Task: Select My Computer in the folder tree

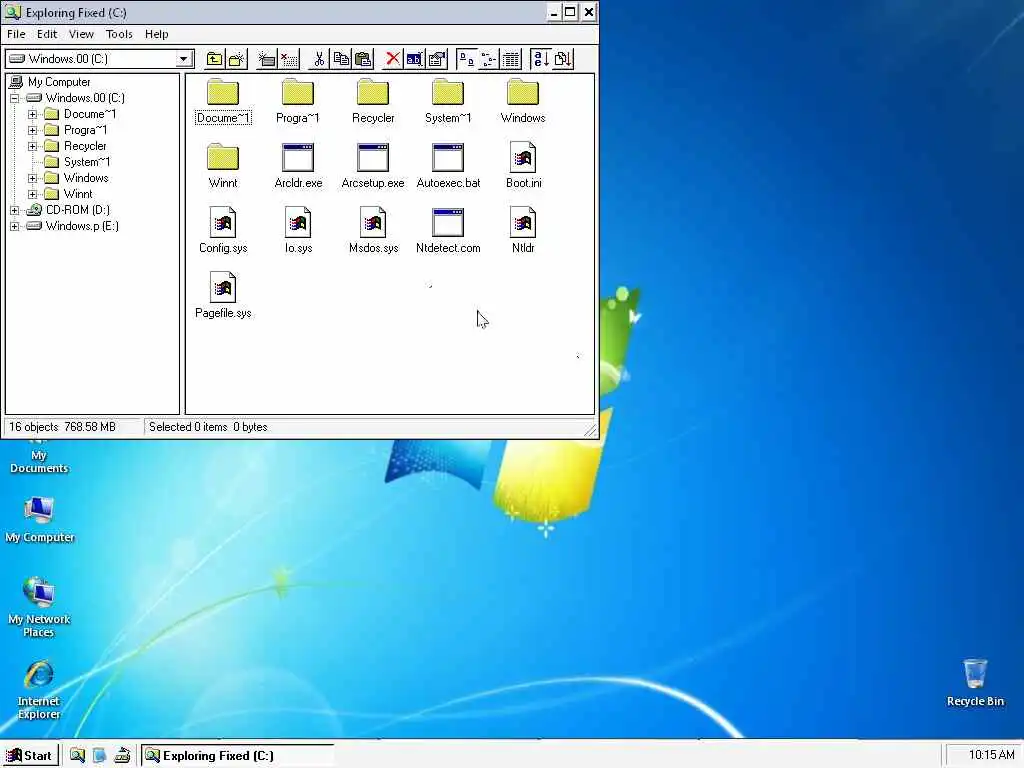Action: tap(59, 82)
